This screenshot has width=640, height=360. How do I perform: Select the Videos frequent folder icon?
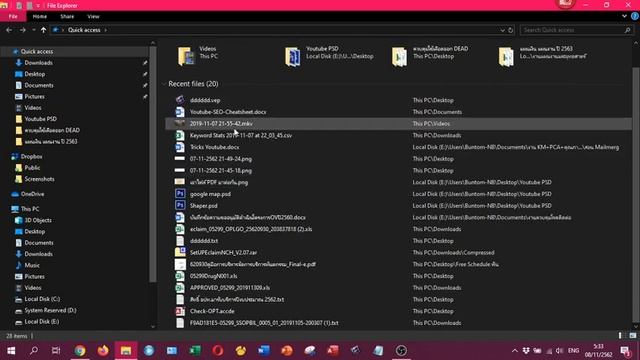[x=186, y=56]
